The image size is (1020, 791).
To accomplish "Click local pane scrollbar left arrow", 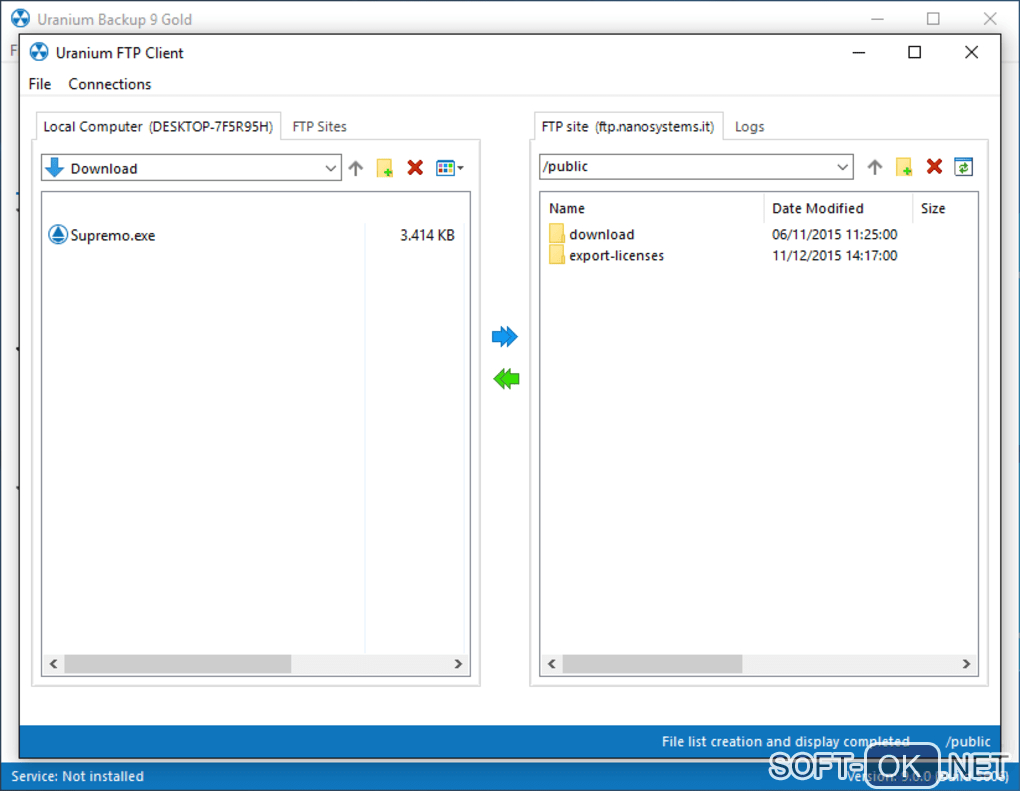I will (53, 664).
